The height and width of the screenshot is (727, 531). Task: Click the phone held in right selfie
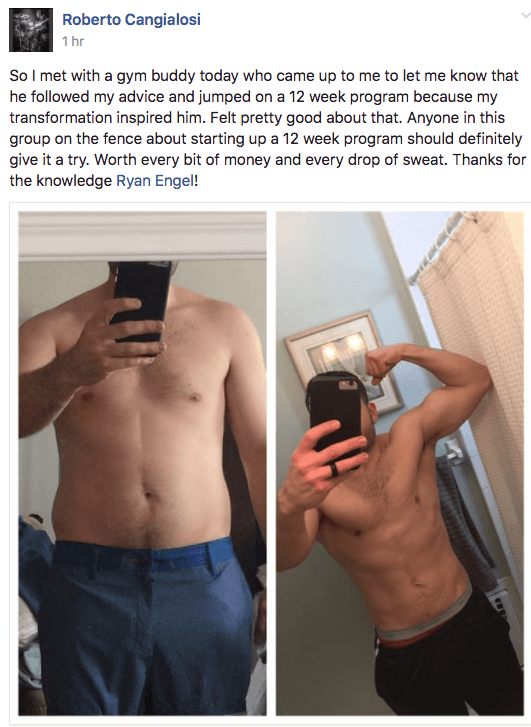coord(335,417)
